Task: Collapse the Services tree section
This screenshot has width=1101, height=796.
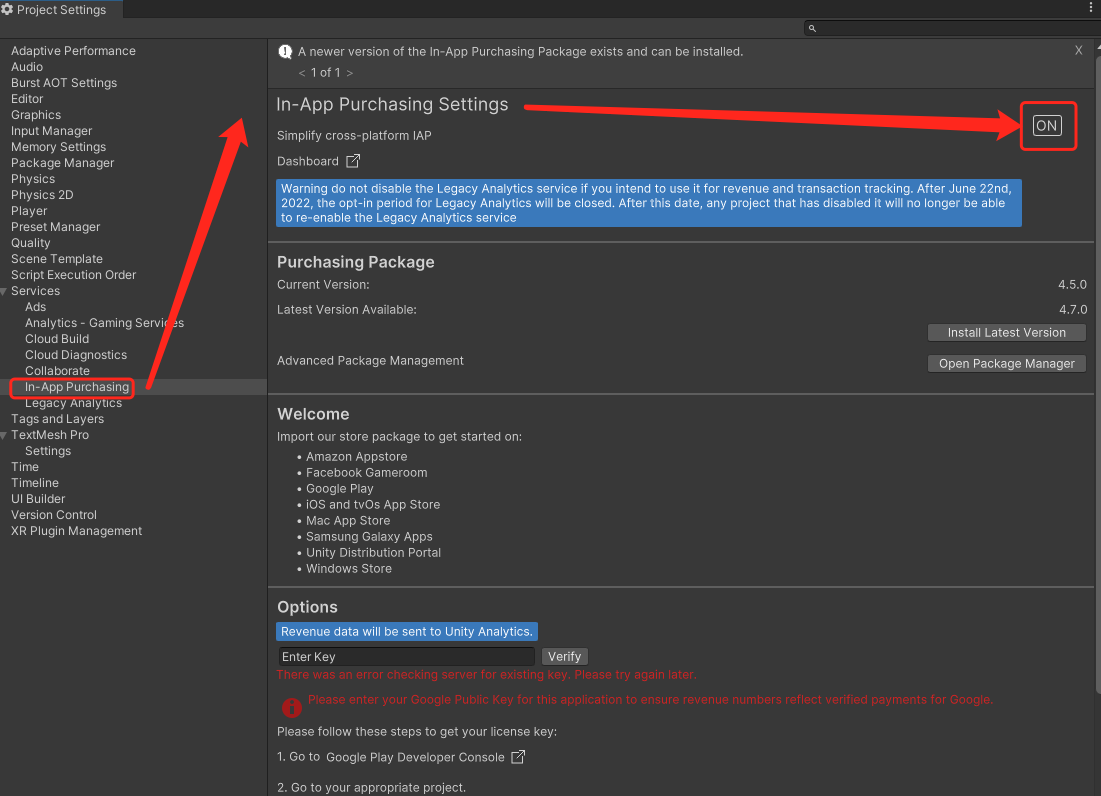Action: coord(5,291)
